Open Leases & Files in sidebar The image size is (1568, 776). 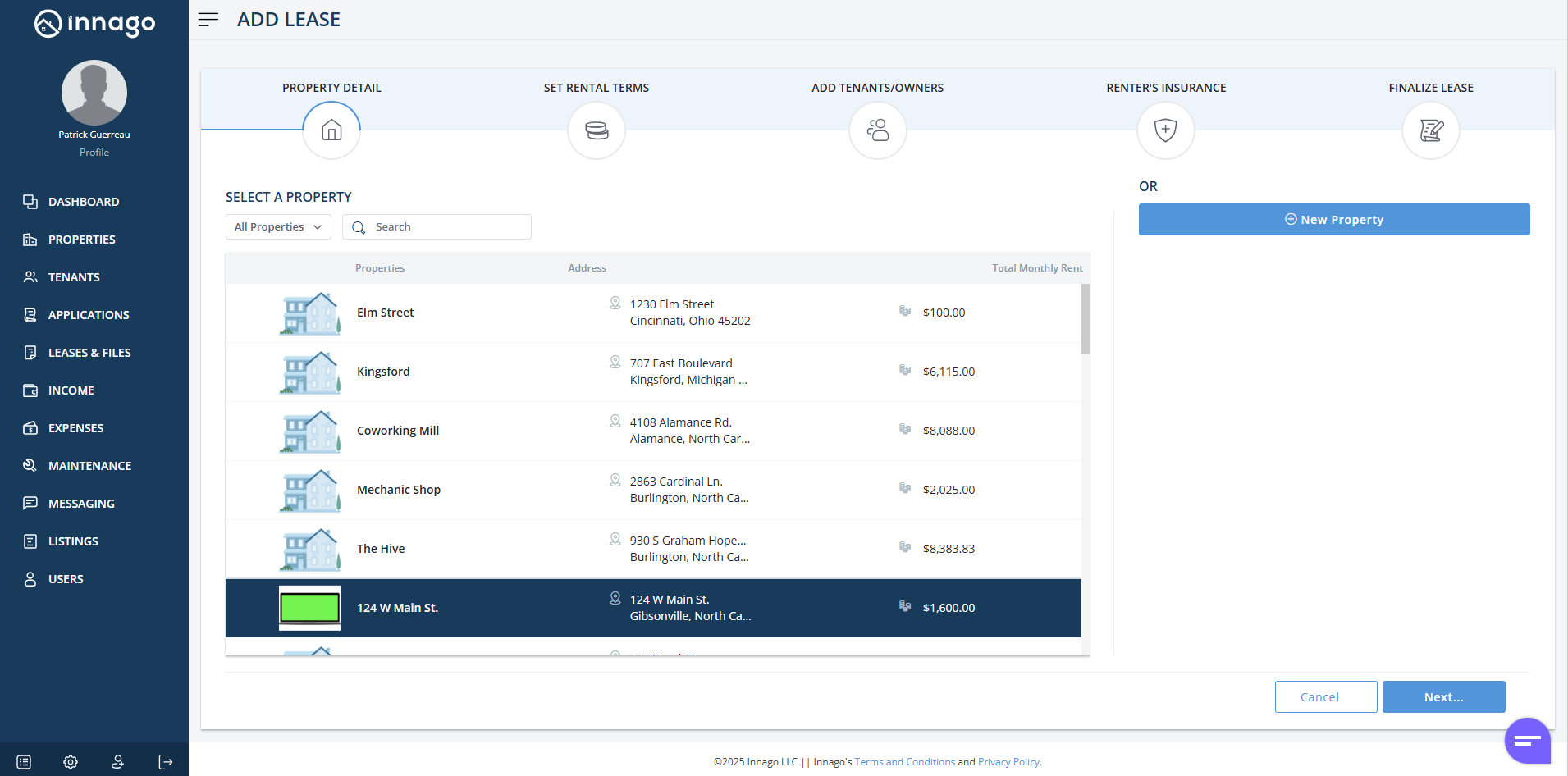click(89, 353)
